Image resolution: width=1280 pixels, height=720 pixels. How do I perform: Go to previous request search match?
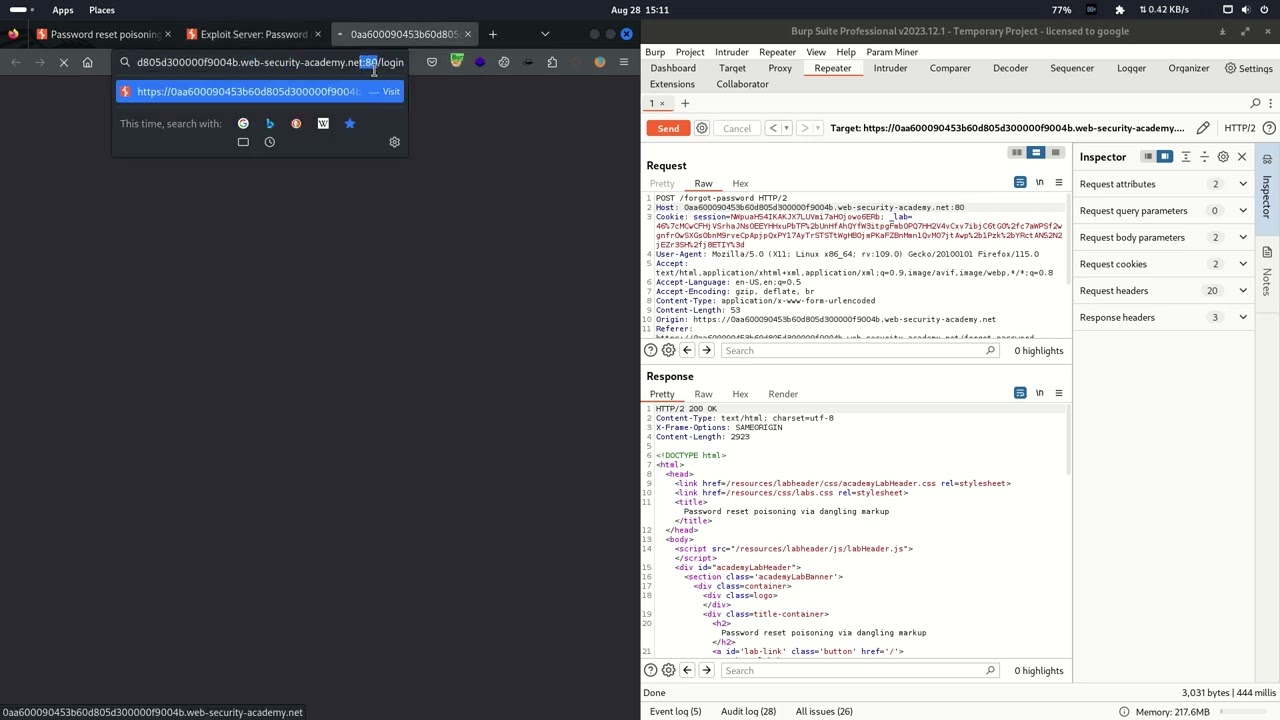coord(687,351)
